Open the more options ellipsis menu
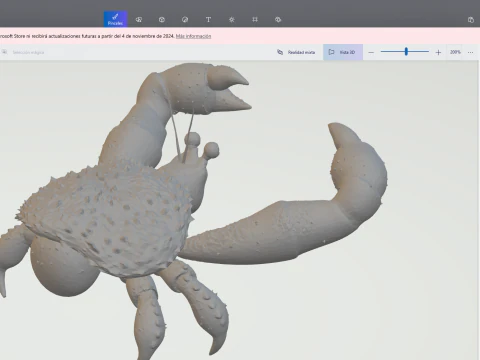Screen dimensions: 480x360 [x=470, y=52]
